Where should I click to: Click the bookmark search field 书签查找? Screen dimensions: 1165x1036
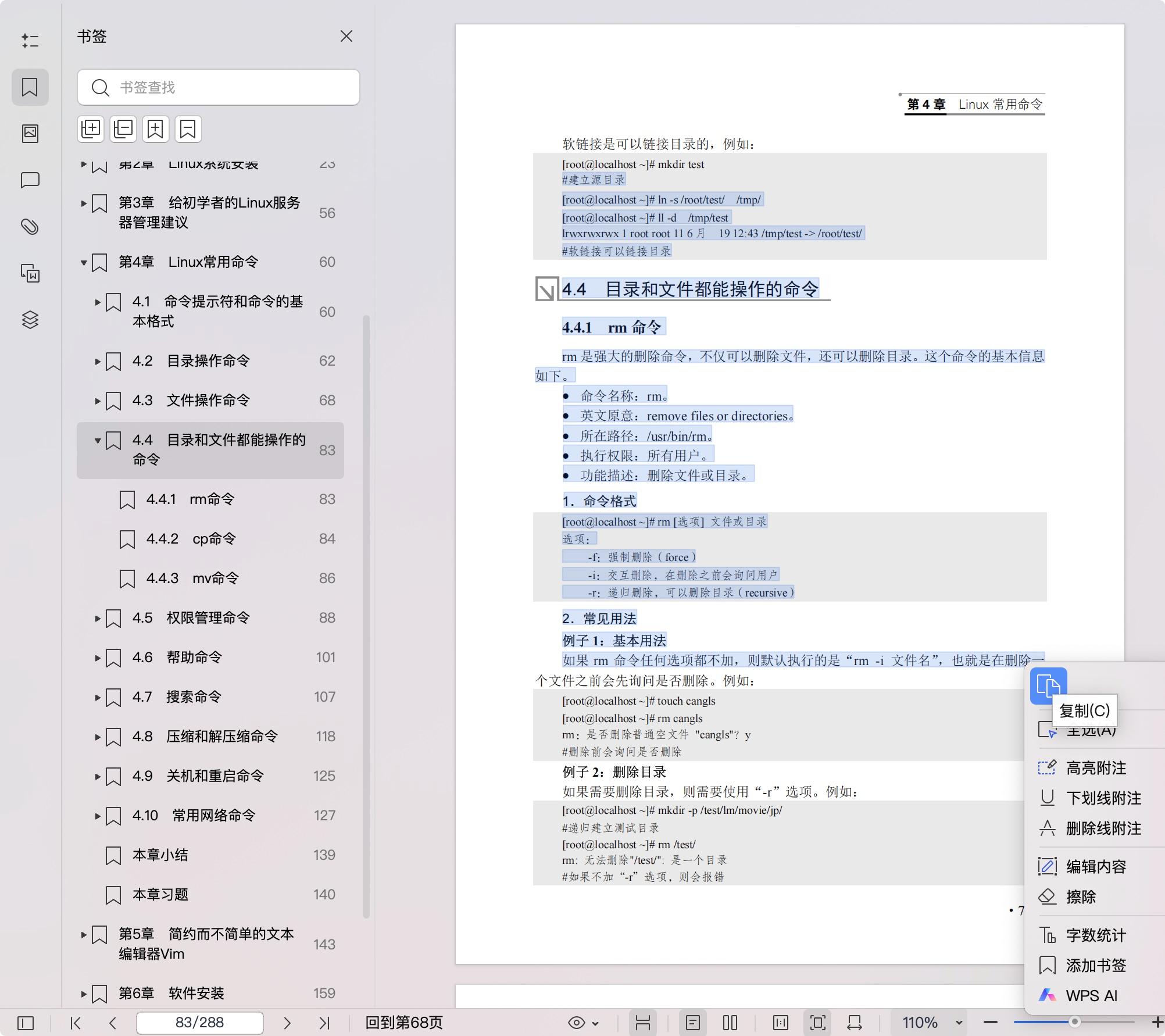(x=219, y=87)
